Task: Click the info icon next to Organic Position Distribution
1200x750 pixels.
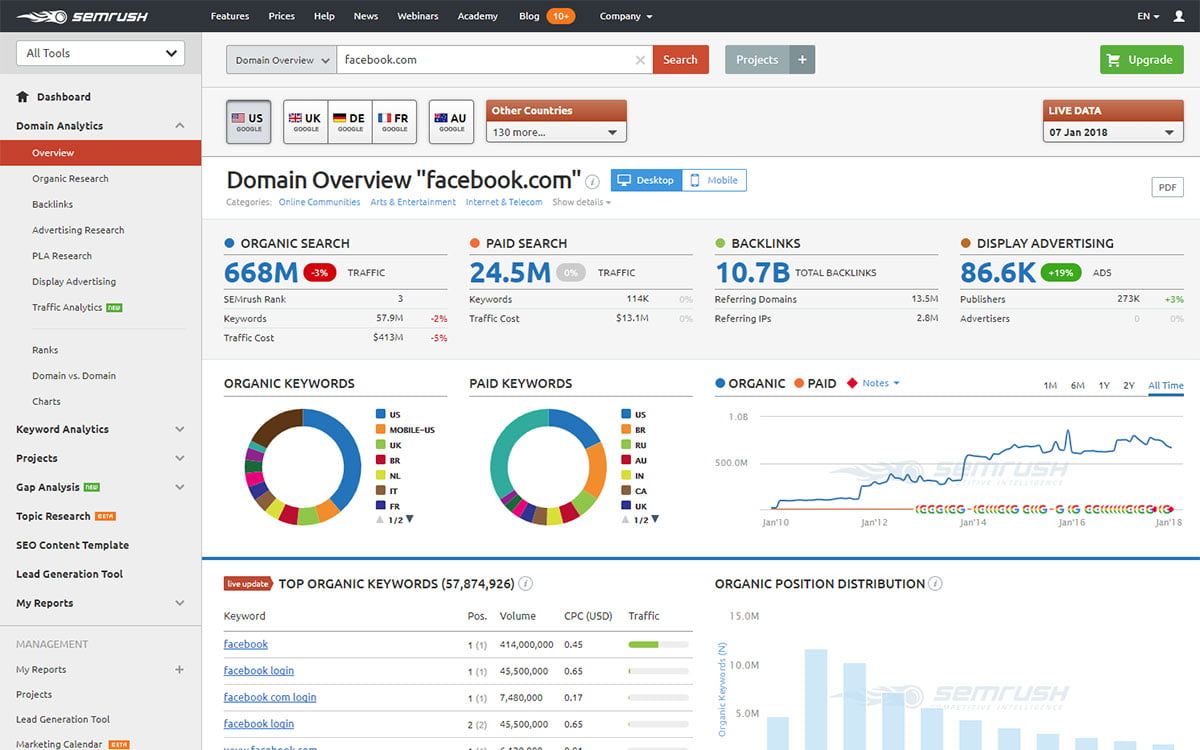Action: coord(936,584)
